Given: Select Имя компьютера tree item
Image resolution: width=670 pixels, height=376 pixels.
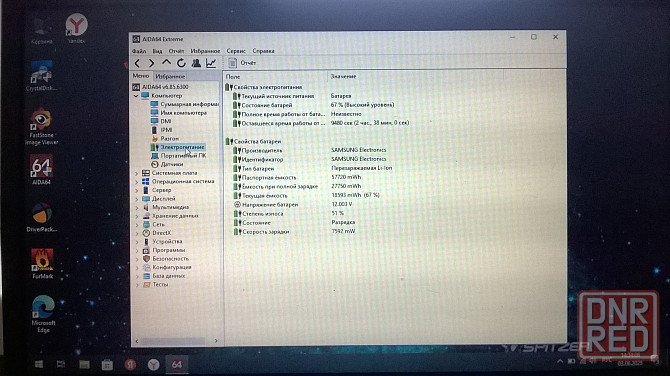Looking at the screenshot, I should (x=179, y=113).
